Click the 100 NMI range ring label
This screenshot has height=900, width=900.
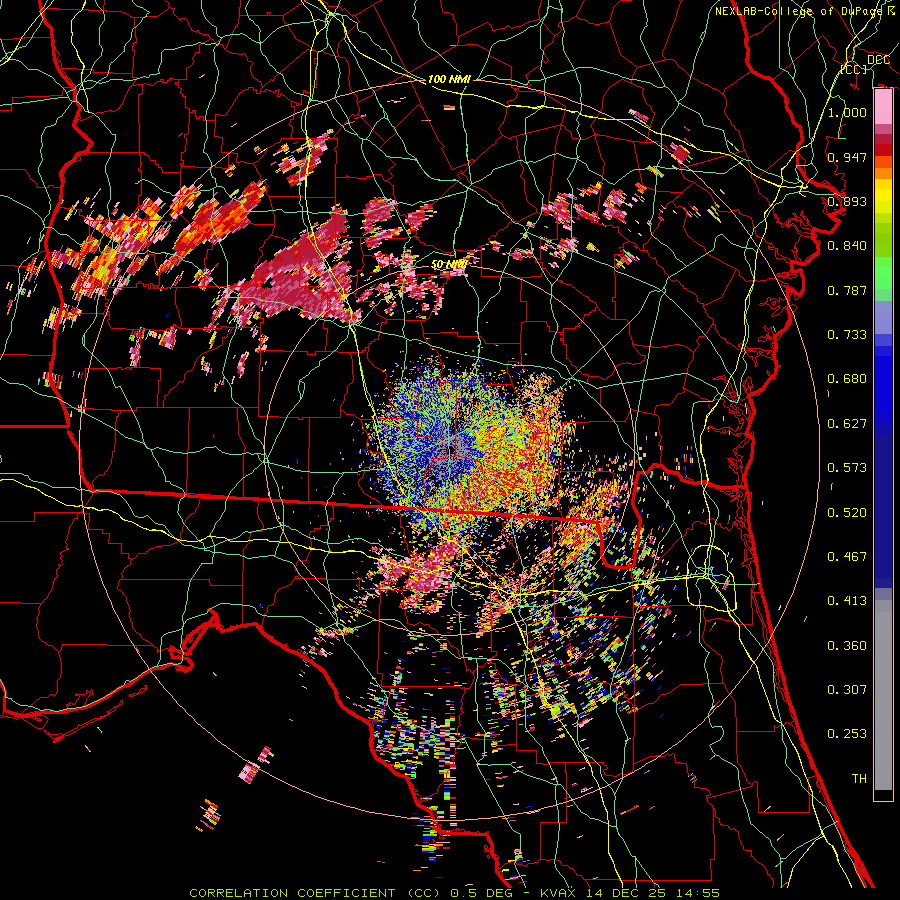click(x=449, y=79)
